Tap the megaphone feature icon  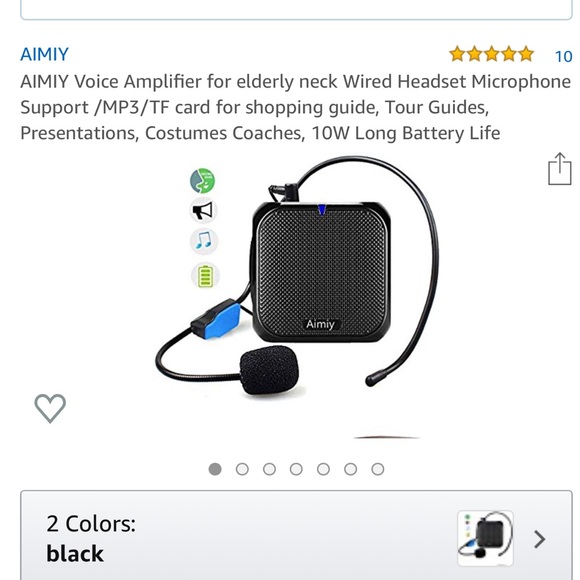click(x=203, y=211)
